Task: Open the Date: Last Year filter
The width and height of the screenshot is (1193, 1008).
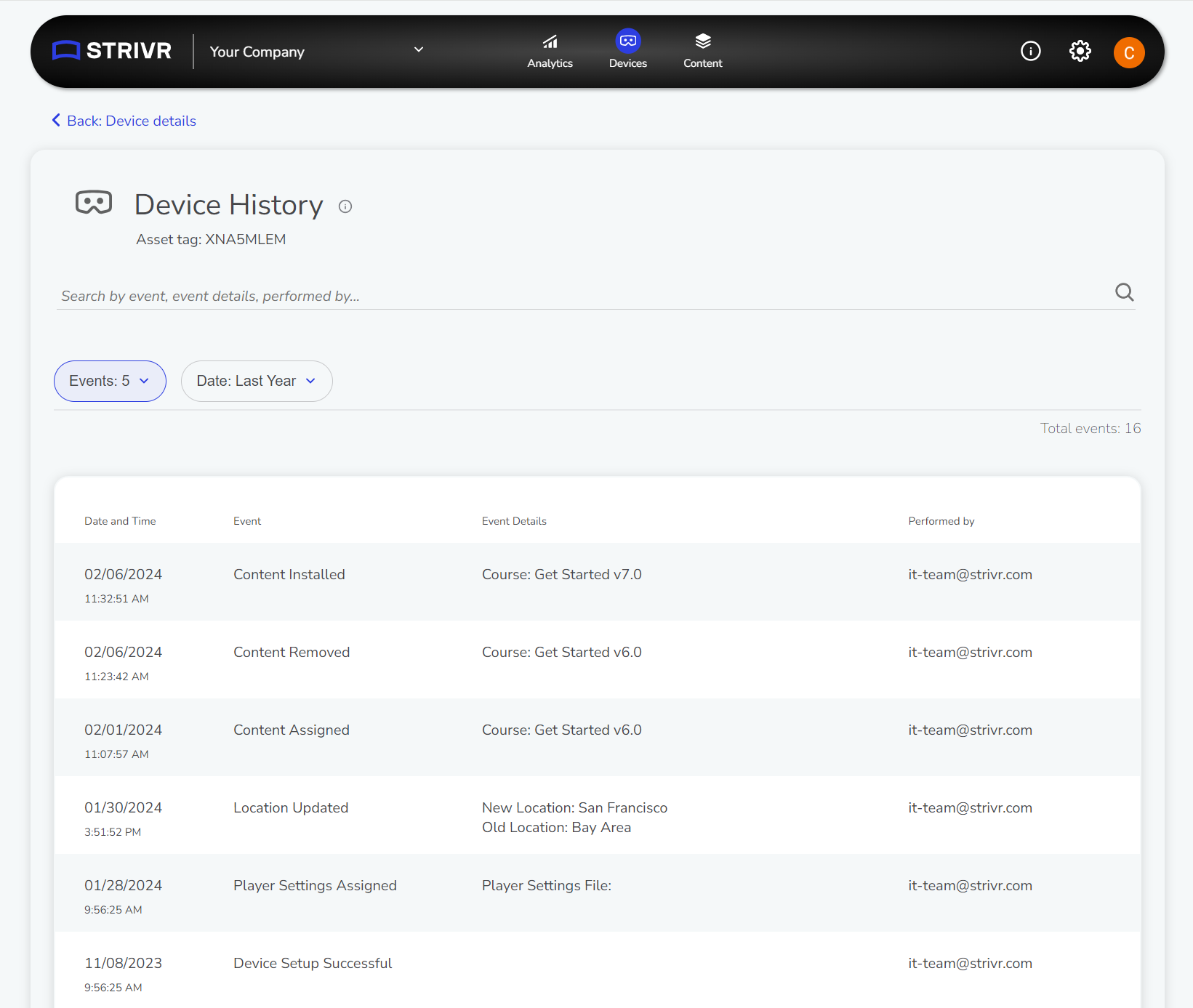Action: point(257,381)
